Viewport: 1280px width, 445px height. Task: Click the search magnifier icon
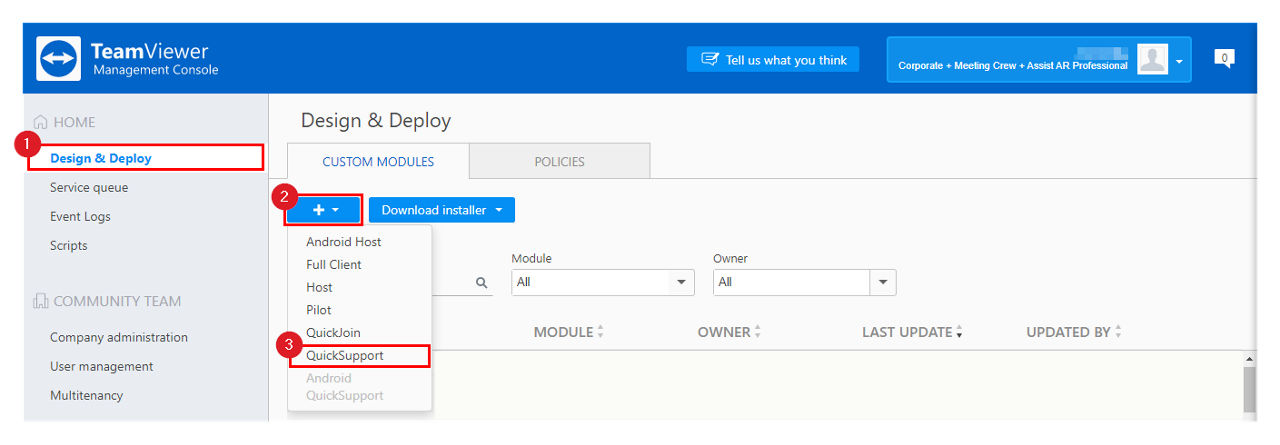tap(482, 283)
